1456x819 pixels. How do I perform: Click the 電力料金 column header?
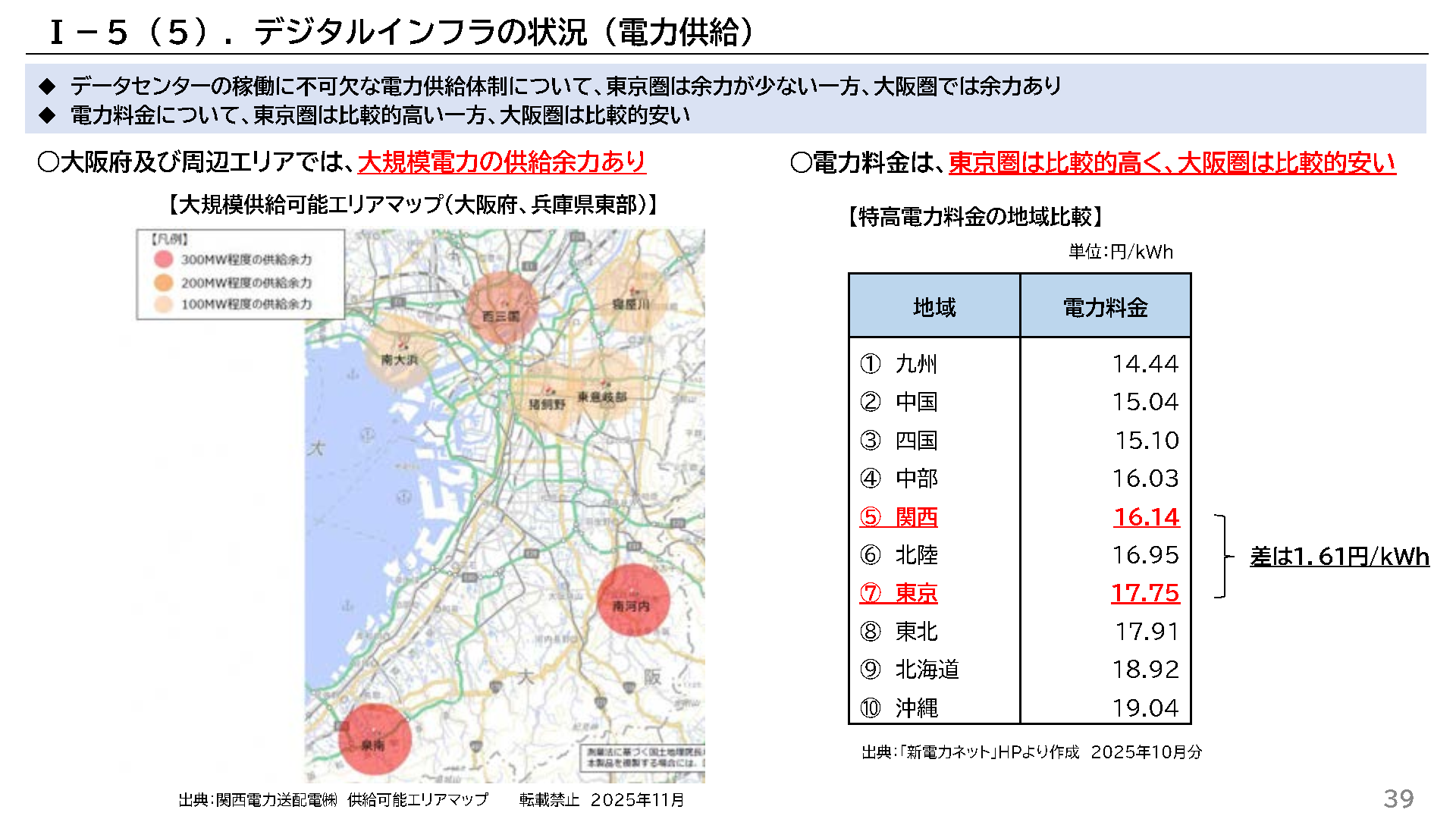point(1105,307)
